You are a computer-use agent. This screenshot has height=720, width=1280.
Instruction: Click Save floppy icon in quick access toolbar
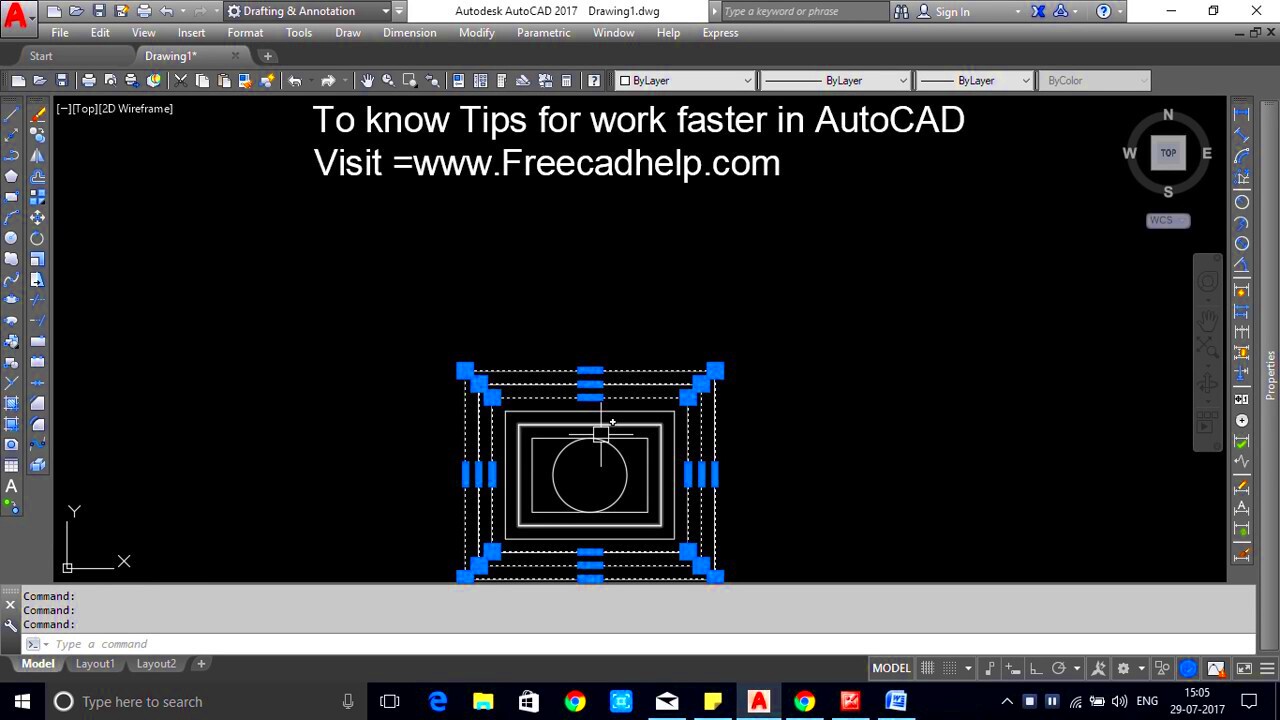coord(98,11)
